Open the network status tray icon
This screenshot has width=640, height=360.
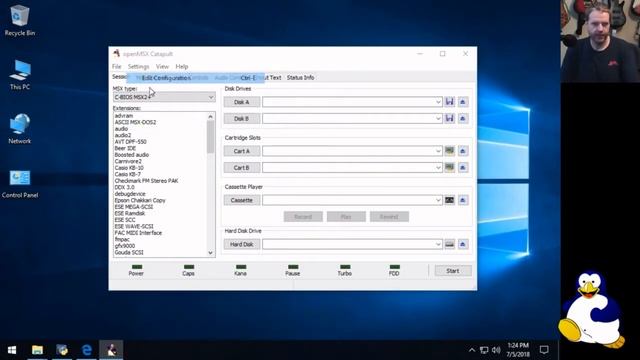[x=484, y=350]
